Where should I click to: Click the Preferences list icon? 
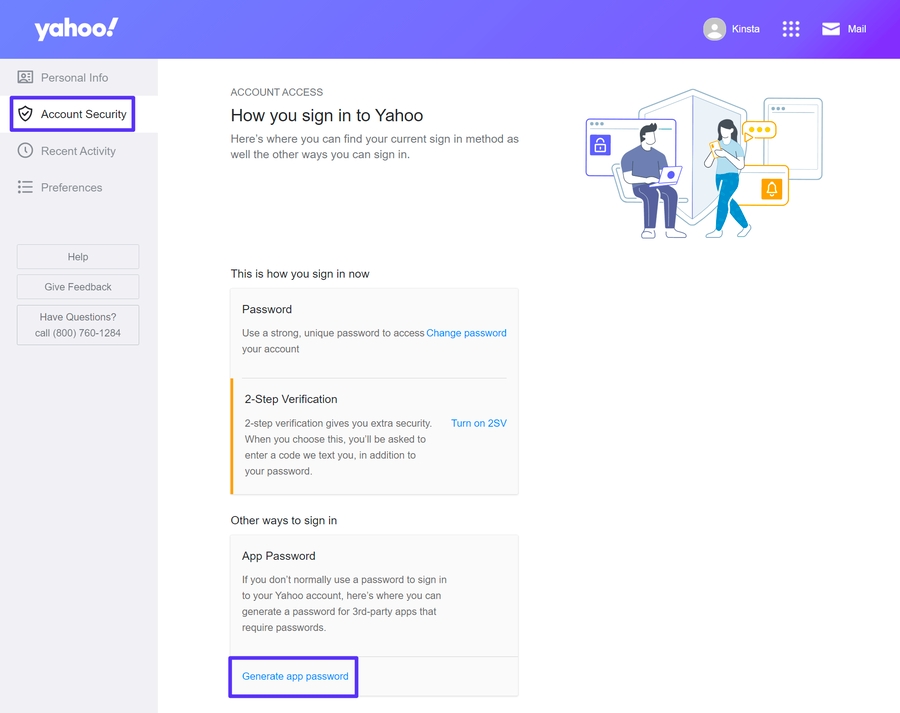click(x=25, y=187)
